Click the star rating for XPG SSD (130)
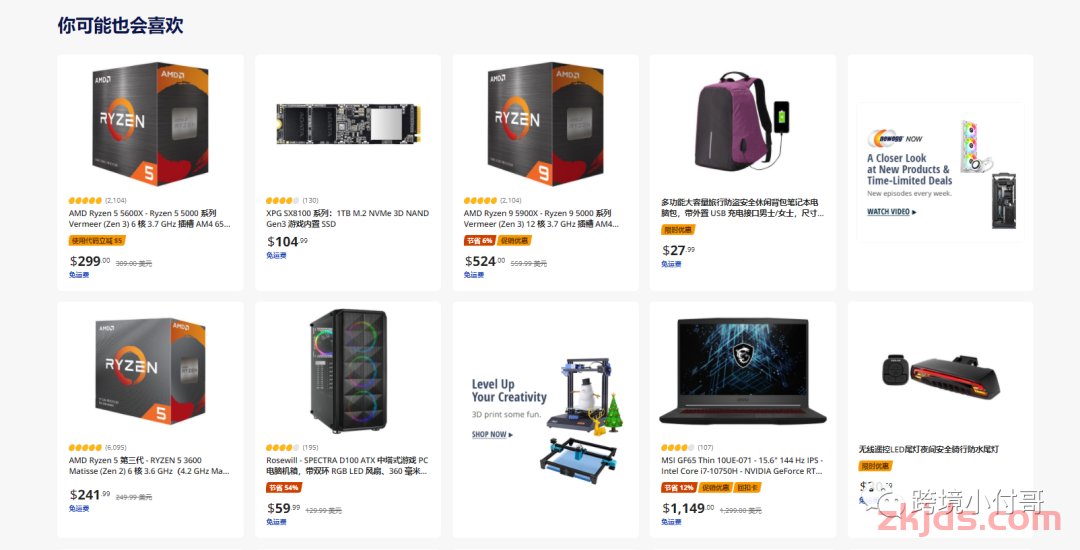 (x=282, y=201)
